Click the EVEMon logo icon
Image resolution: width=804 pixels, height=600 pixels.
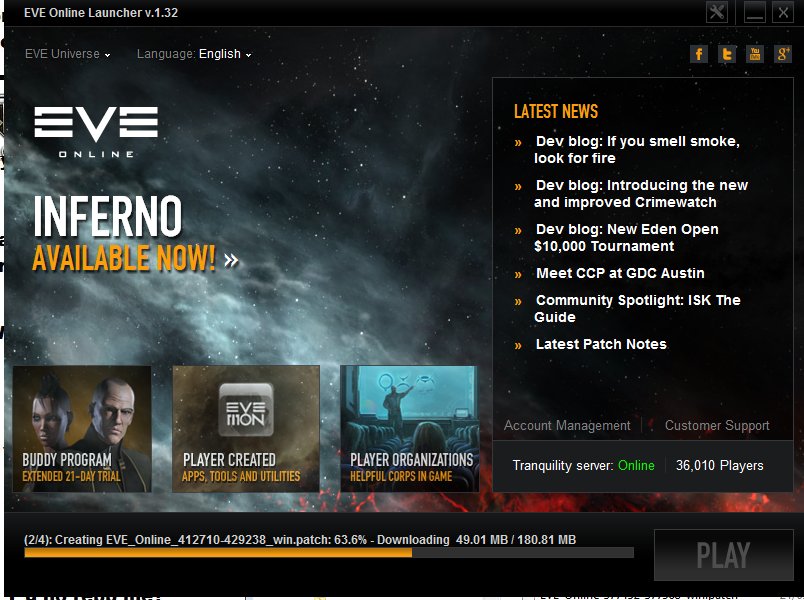pos(246,410)
